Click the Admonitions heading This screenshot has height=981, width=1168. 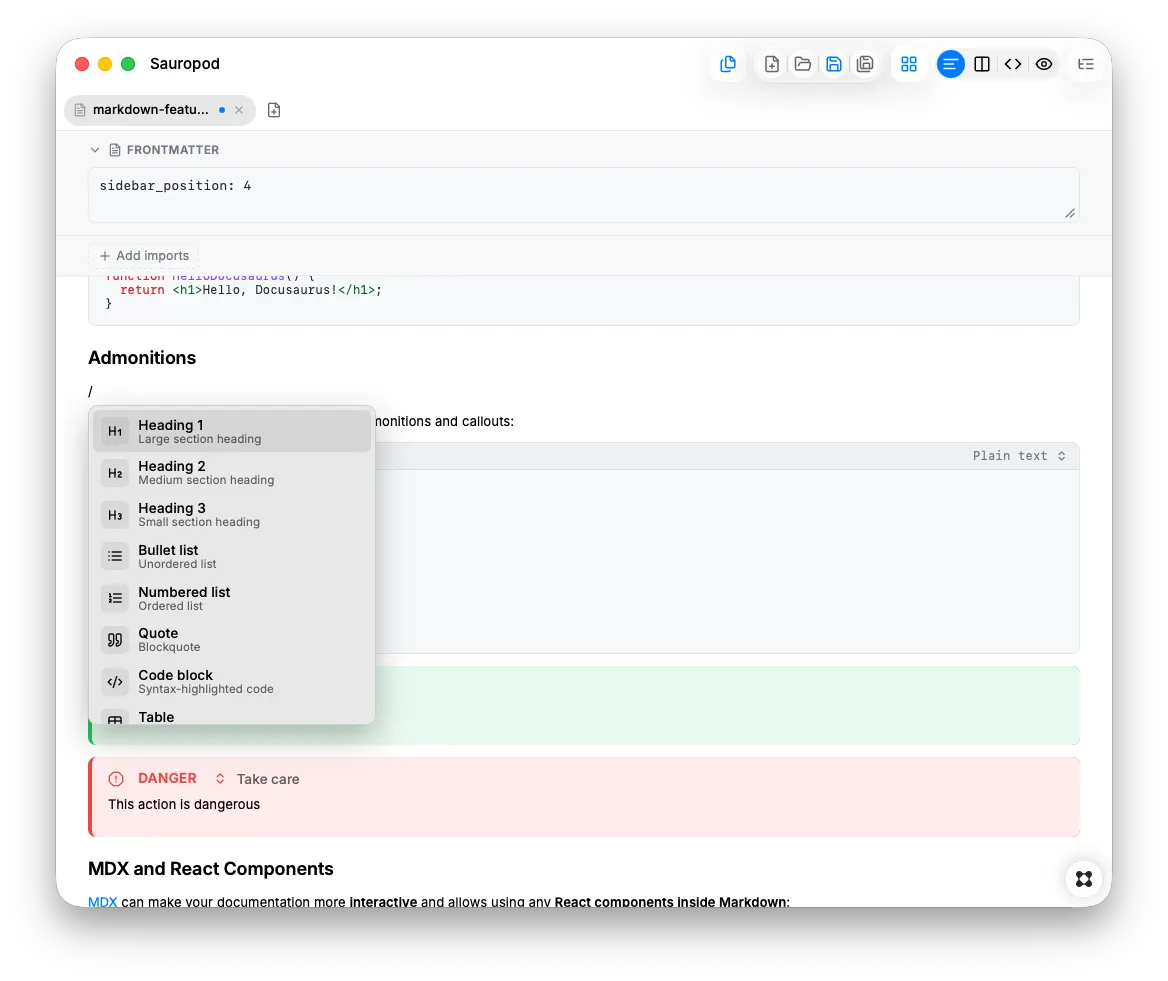point(142,358)
